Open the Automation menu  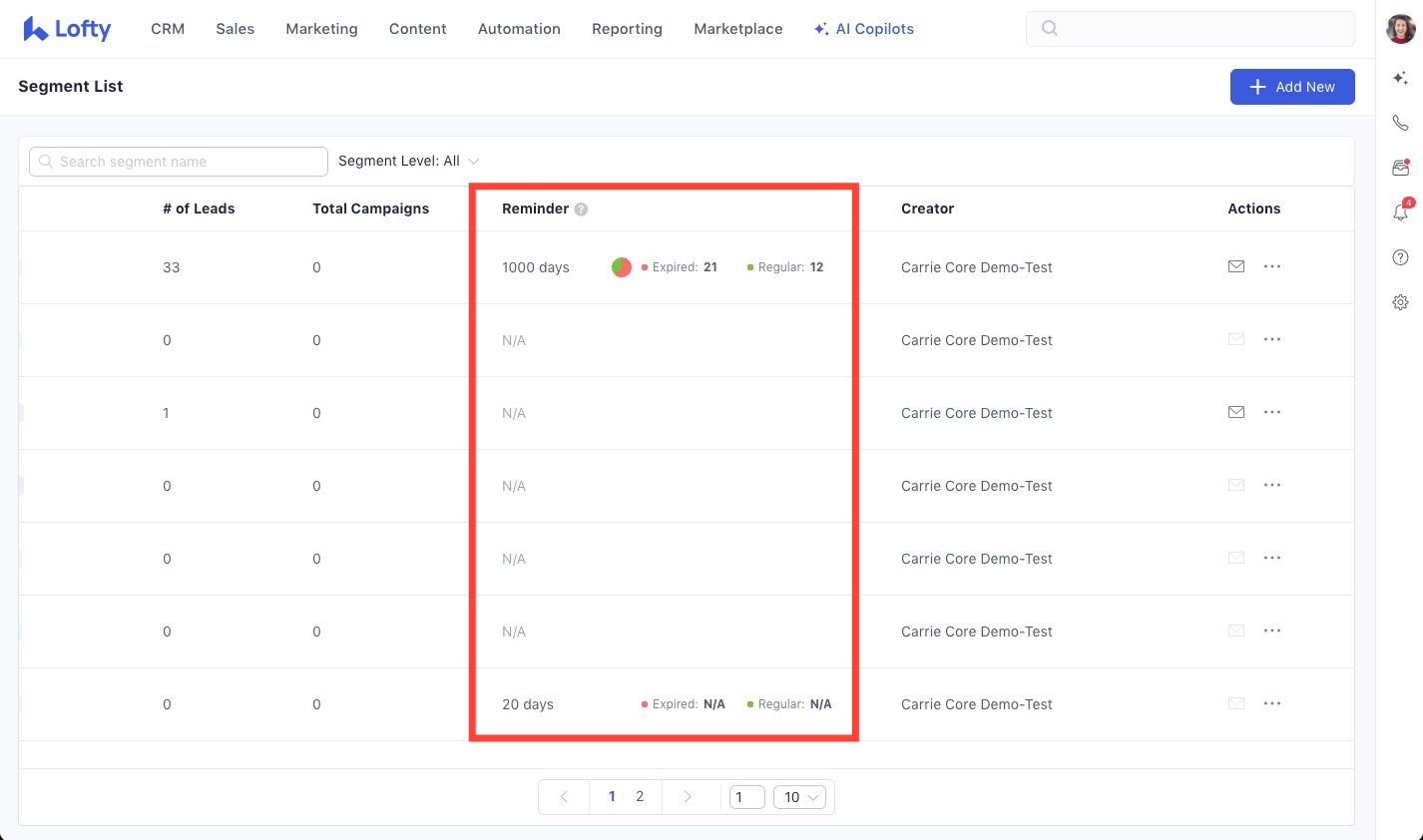(519, 29)
